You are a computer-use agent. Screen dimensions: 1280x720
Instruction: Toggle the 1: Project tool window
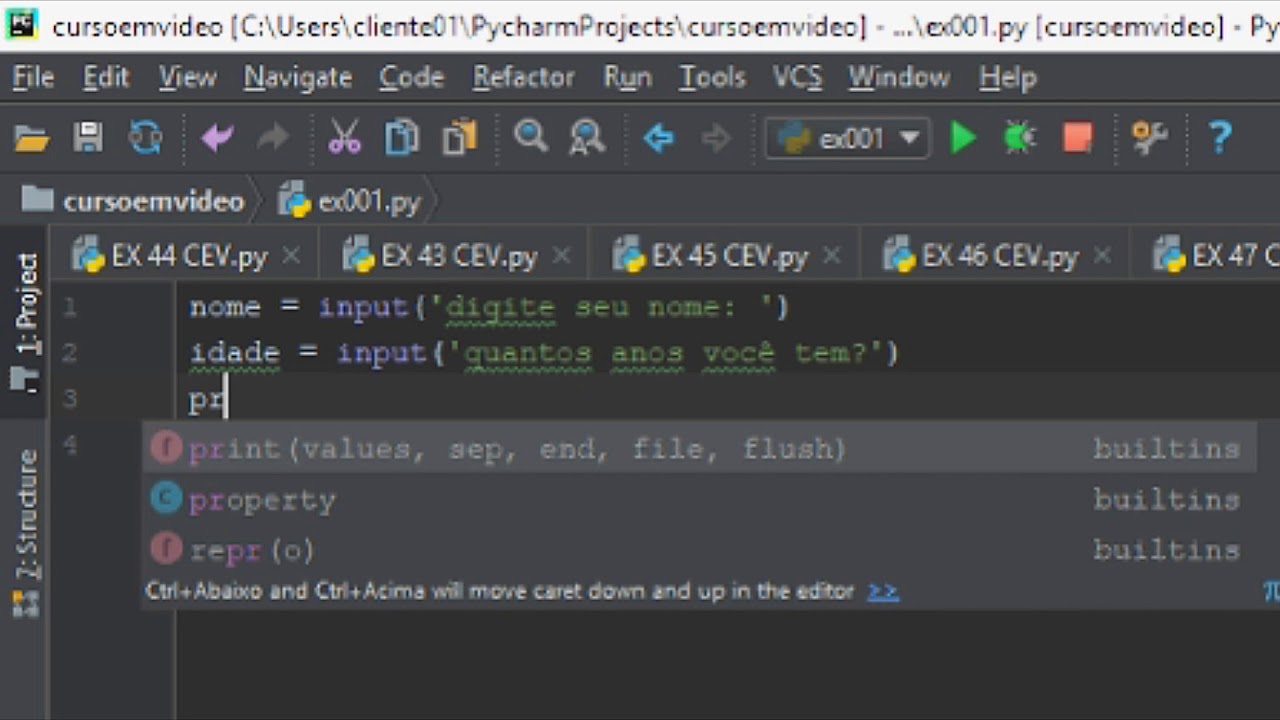pyautogui.click(x=25, y=321)
